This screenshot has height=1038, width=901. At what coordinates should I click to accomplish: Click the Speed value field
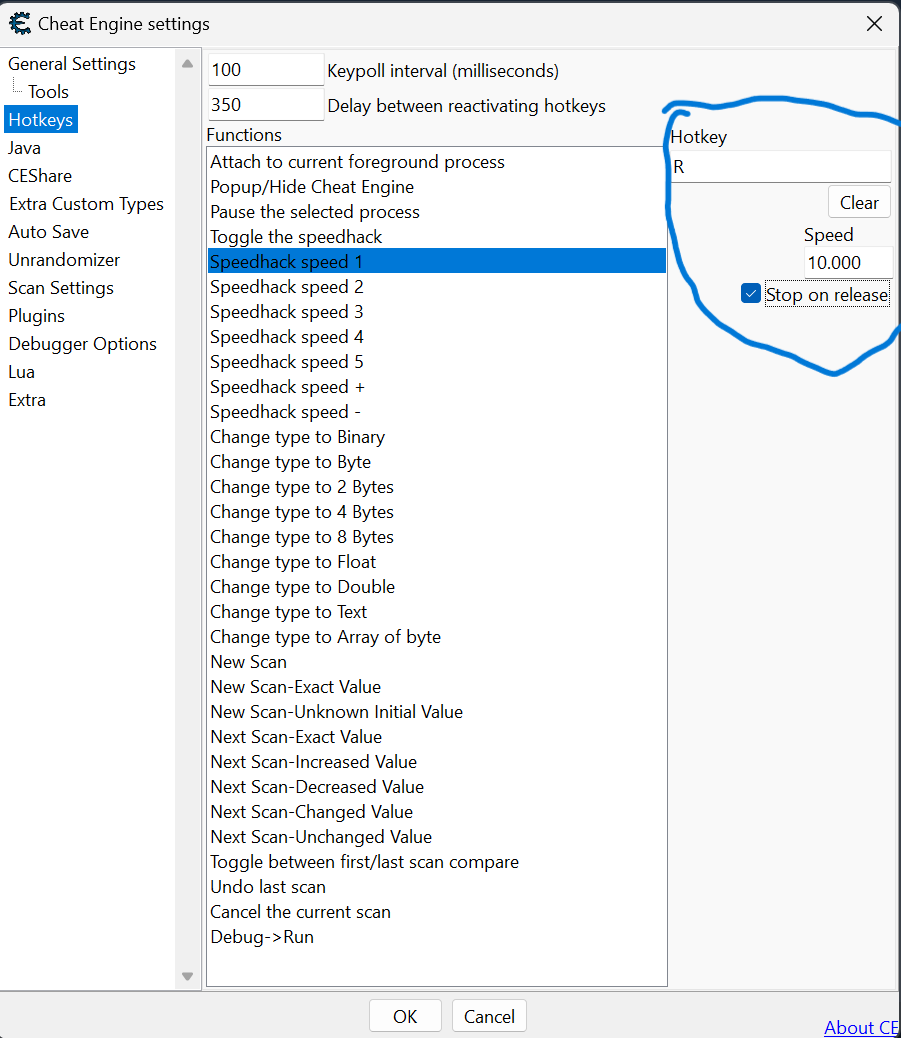coord(848,263)
